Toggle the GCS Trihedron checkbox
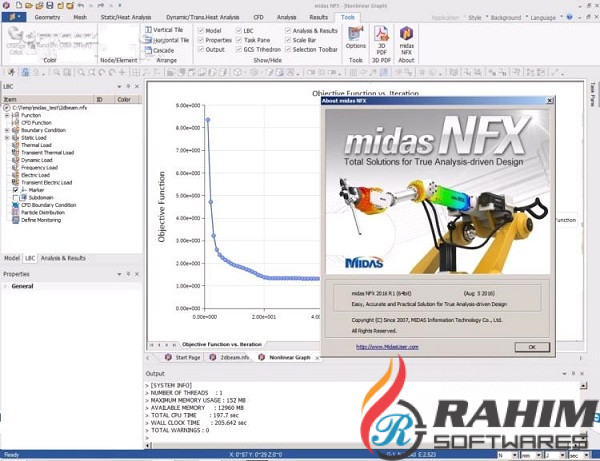The width and height of the screenshot is (600, 461). 239,49
